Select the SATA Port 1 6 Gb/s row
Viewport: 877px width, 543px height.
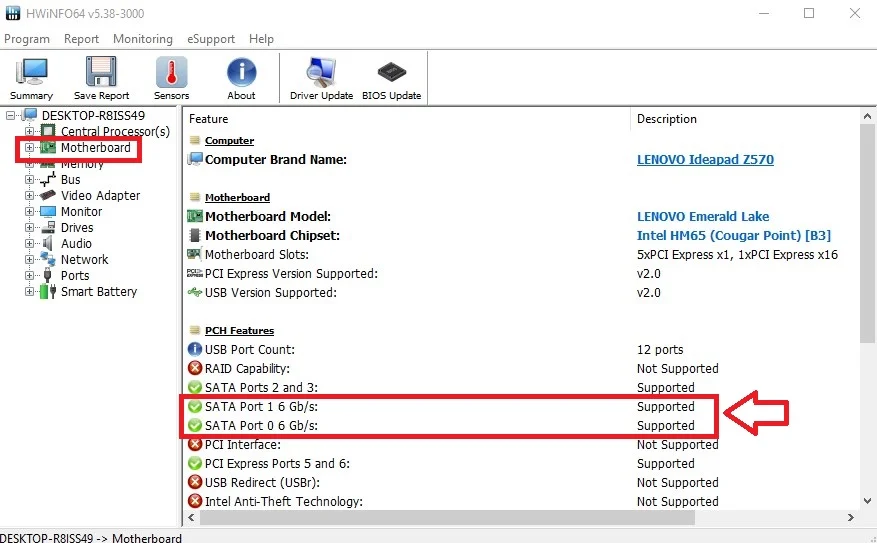pos(523,407)
